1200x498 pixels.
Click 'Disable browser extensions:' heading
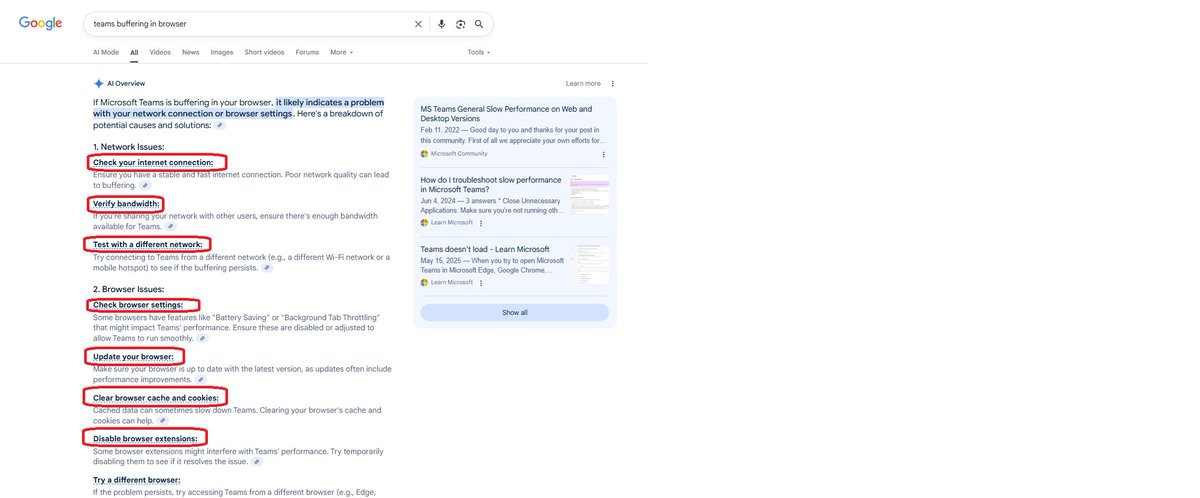tap(145, 439)
